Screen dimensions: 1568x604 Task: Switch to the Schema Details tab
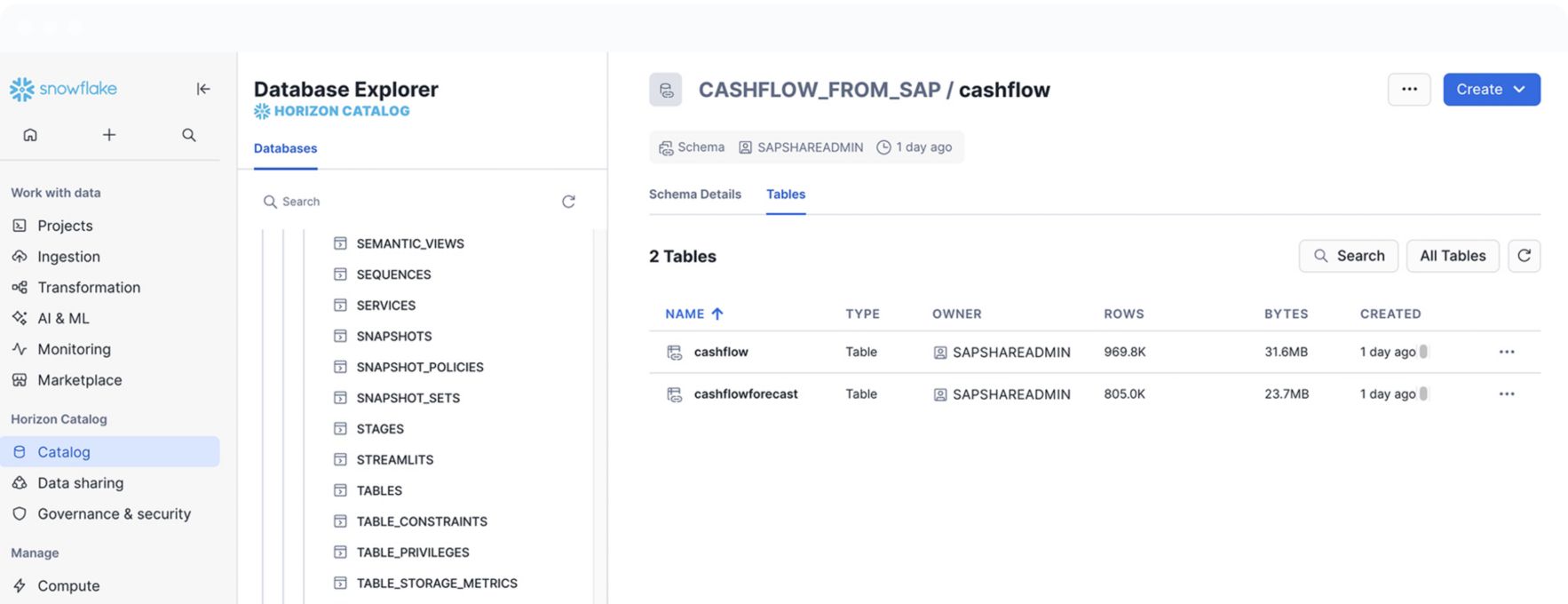pos(694,195)
